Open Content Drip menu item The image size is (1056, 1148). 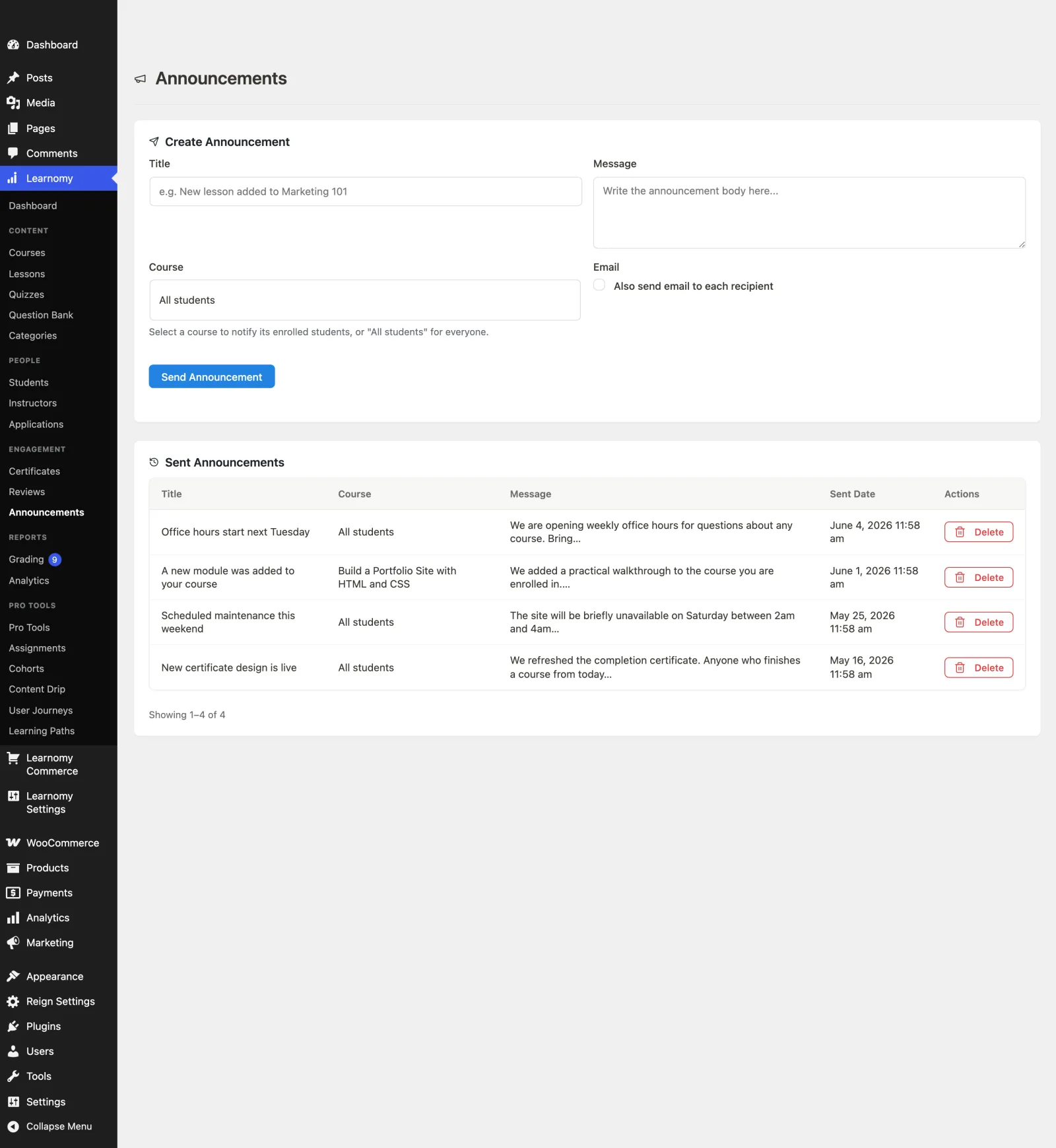click(37, 689)
